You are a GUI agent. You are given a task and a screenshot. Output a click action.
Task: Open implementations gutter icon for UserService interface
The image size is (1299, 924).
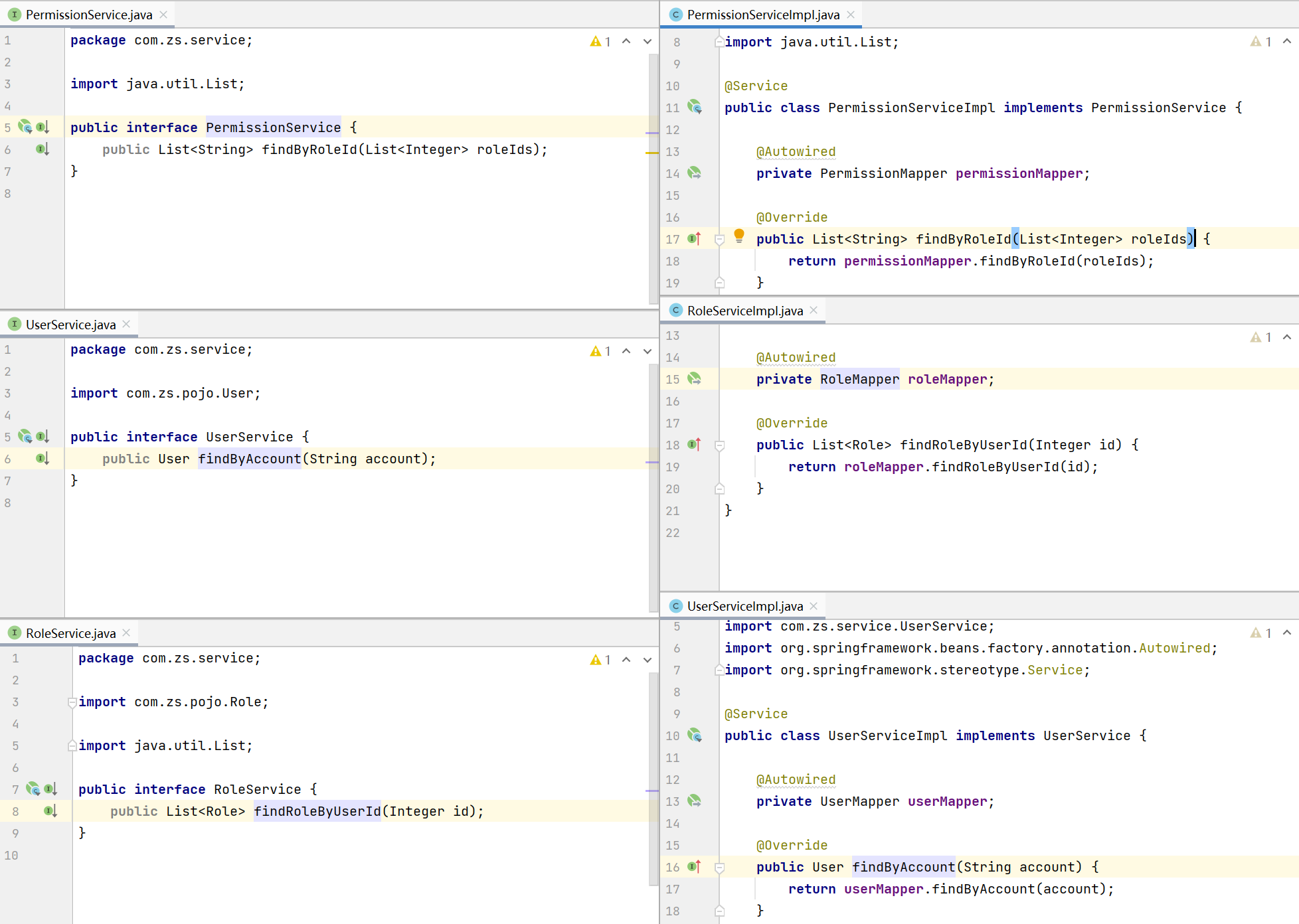(x=43, y=436)
